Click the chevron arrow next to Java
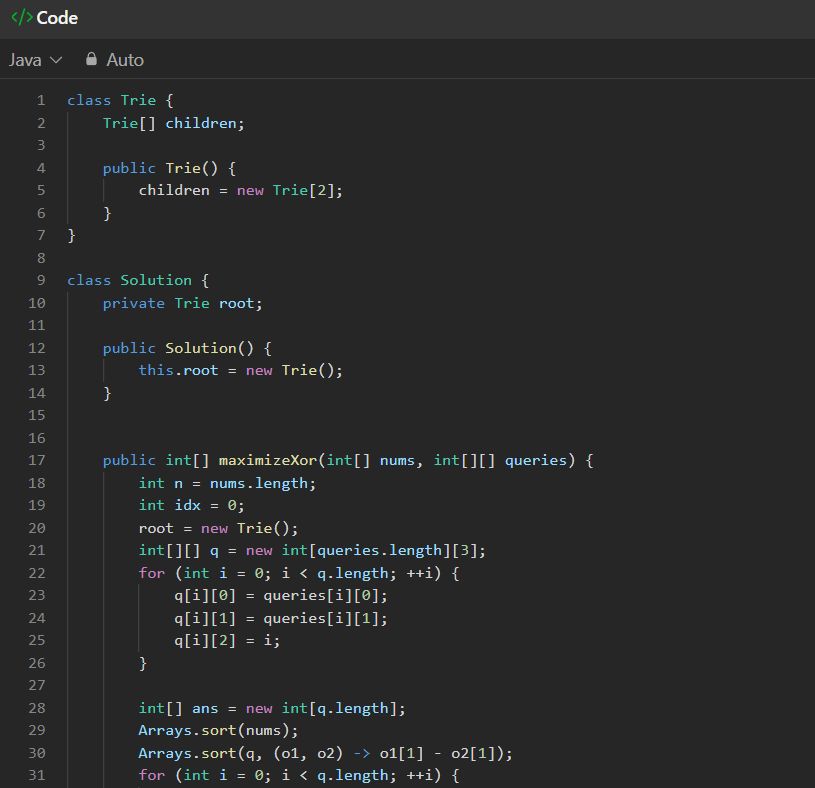 [56, 60]
